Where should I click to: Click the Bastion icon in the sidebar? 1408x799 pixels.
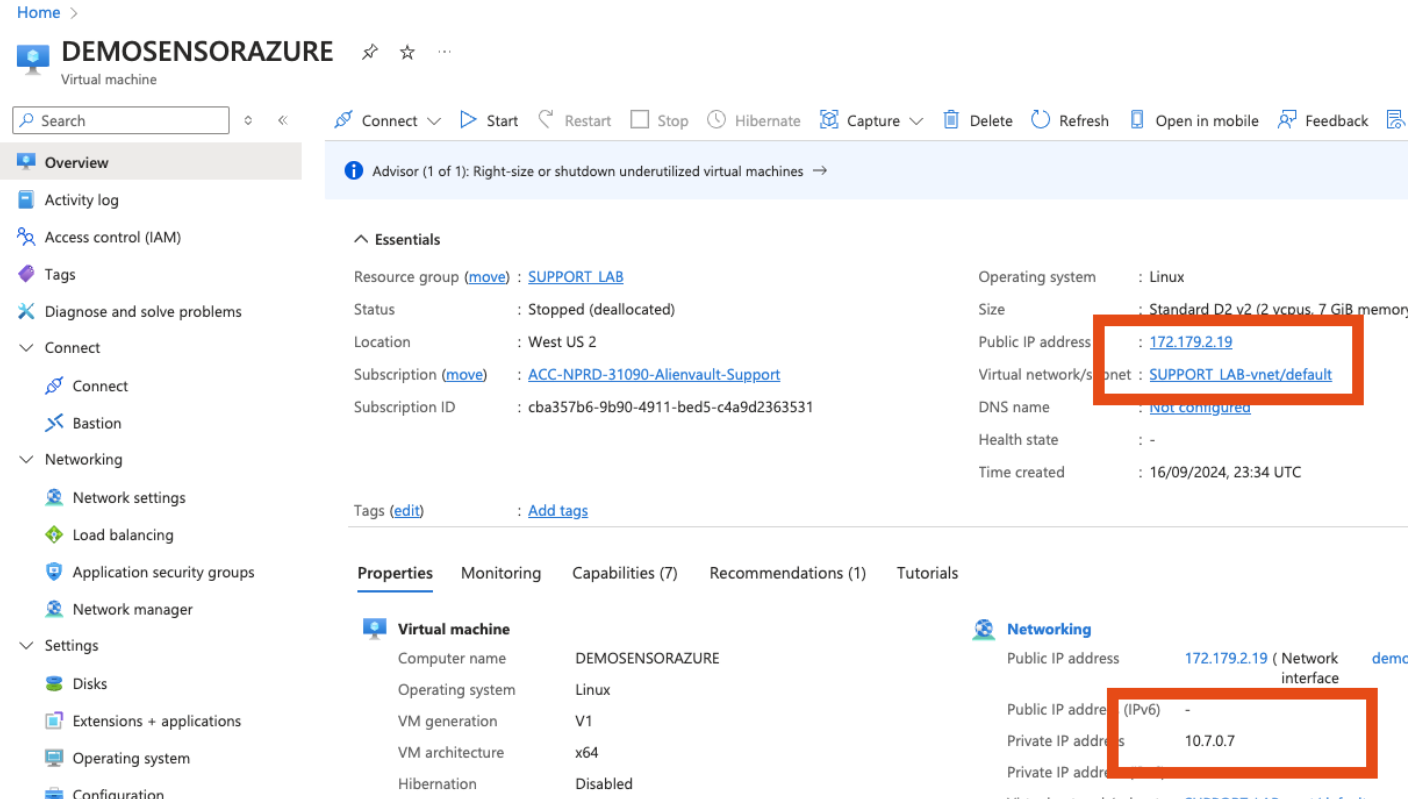tap(54, 423)
